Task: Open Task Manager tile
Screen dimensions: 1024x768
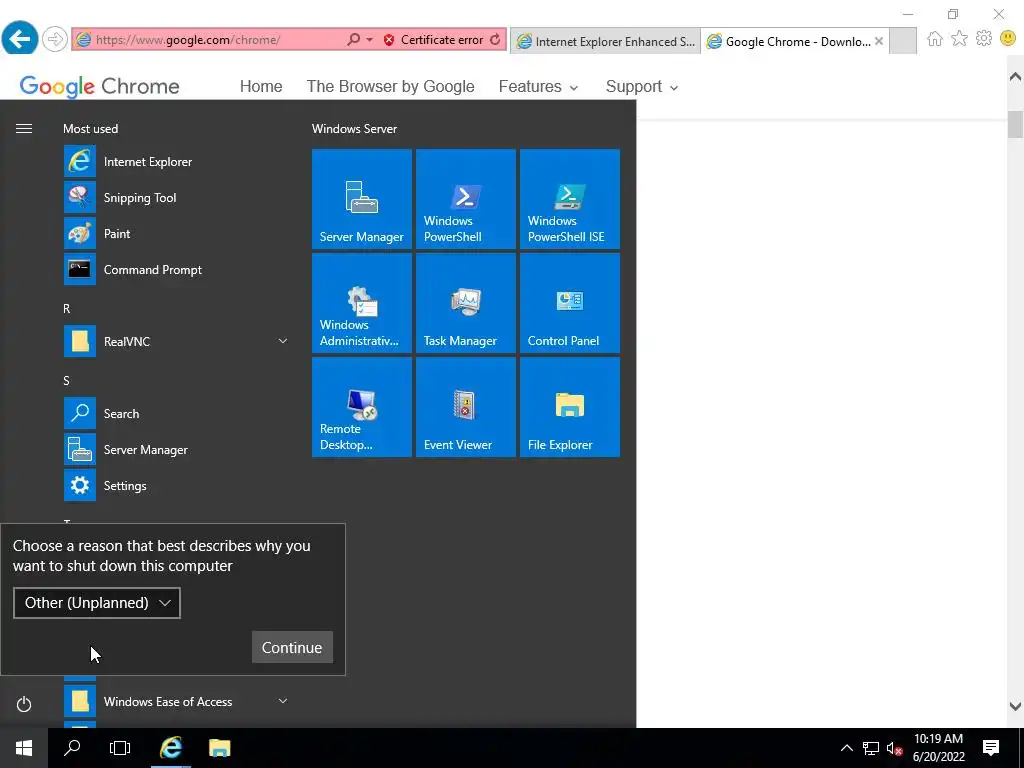Action: [x=466, y=303]
